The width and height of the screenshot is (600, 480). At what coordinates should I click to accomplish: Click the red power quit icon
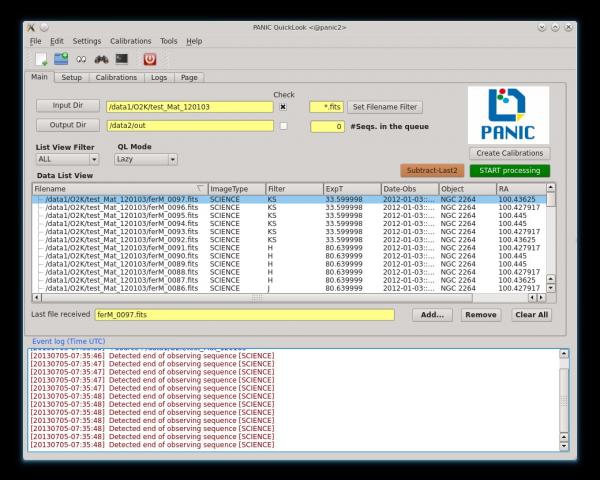click(150, 60)
